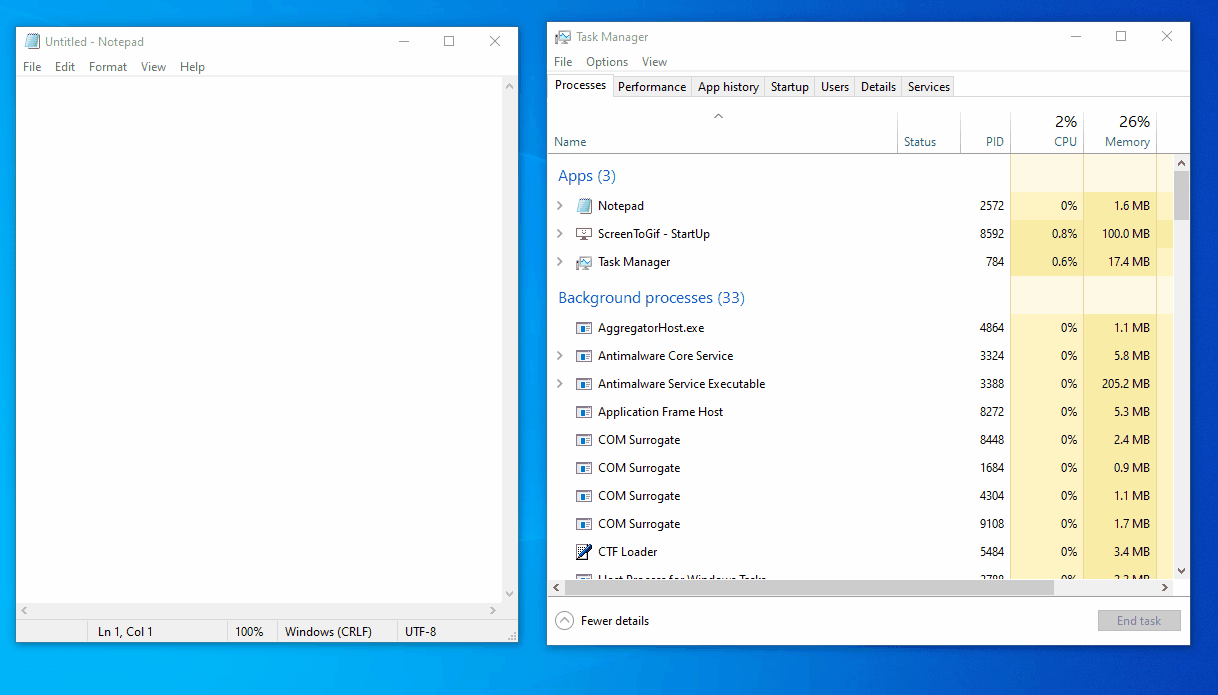
Task: Click the Notepad title bar icon
Action: [33, 41]
